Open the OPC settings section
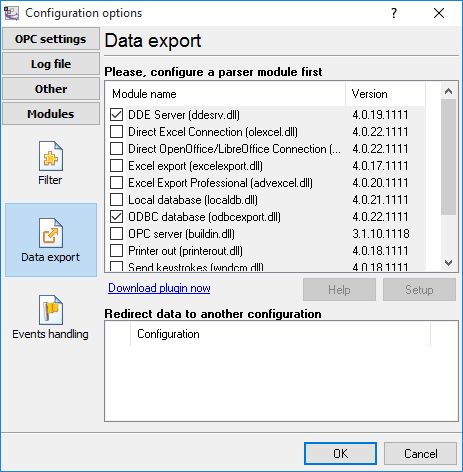This screenshot has width=463, height=472. tap(51, 39)
